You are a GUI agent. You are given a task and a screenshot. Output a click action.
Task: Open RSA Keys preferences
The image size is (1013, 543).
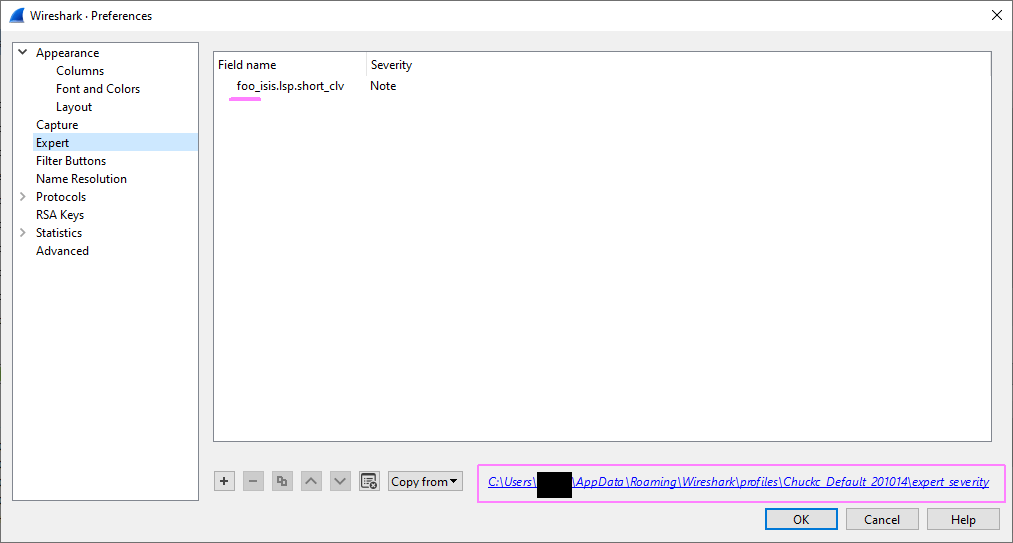[x=60, y=215]
